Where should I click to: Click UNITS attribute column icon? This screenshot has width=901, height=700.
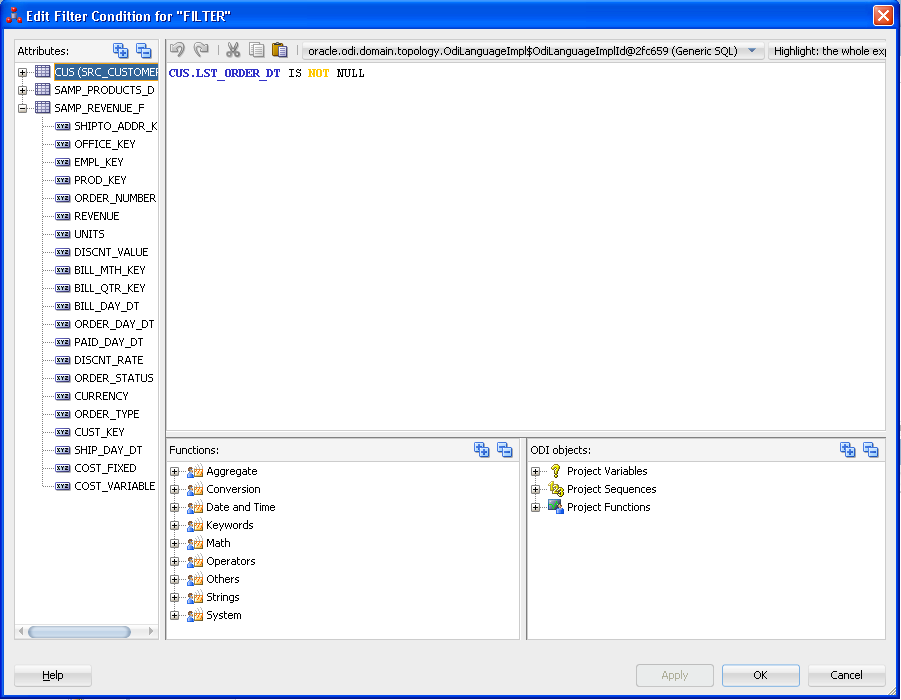click(63, 234)
